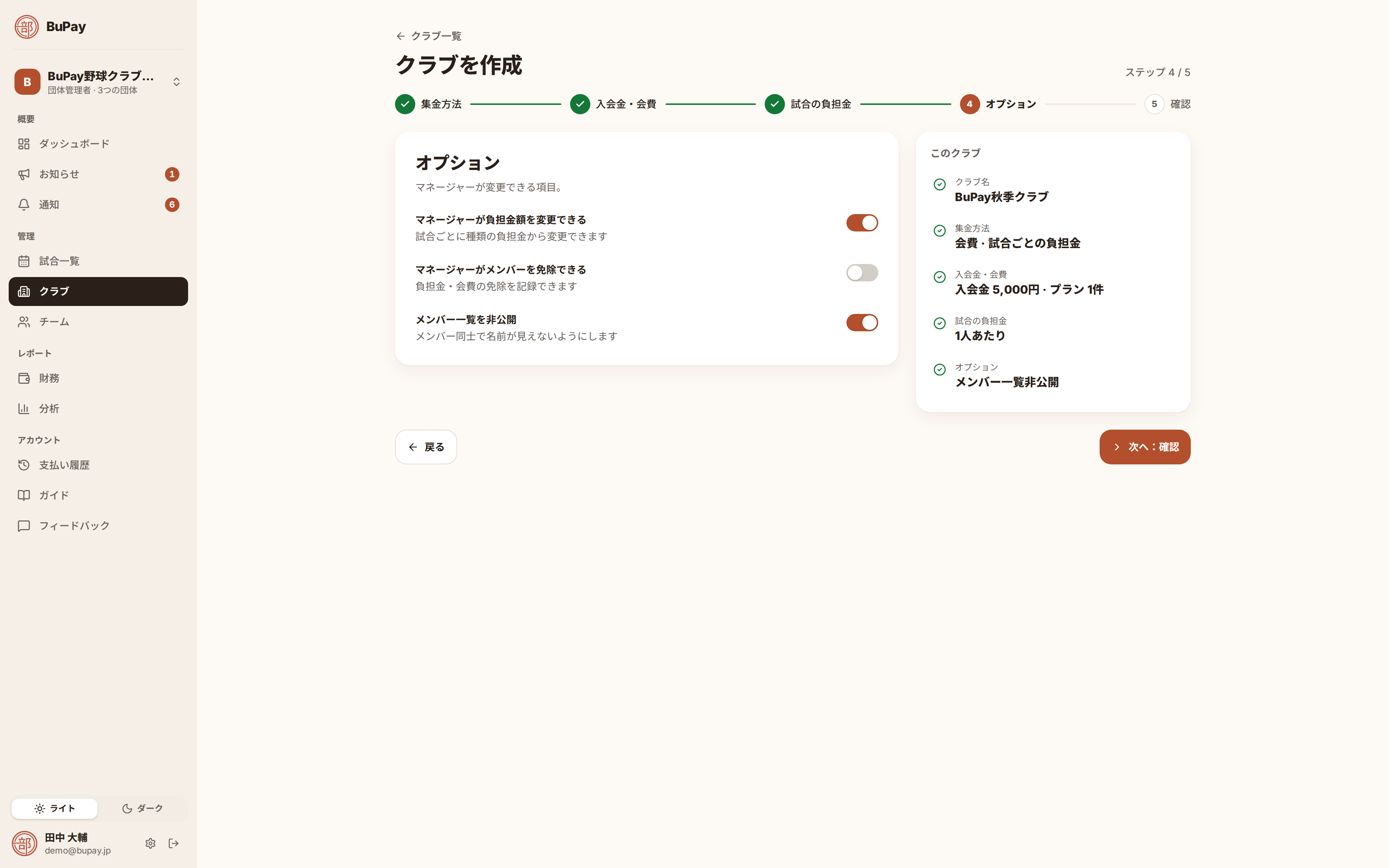Viewport: 1389px width, 868px height.
Task: Click メンバー一覧非公開 summary value
Action: [x=1007, y=382]
